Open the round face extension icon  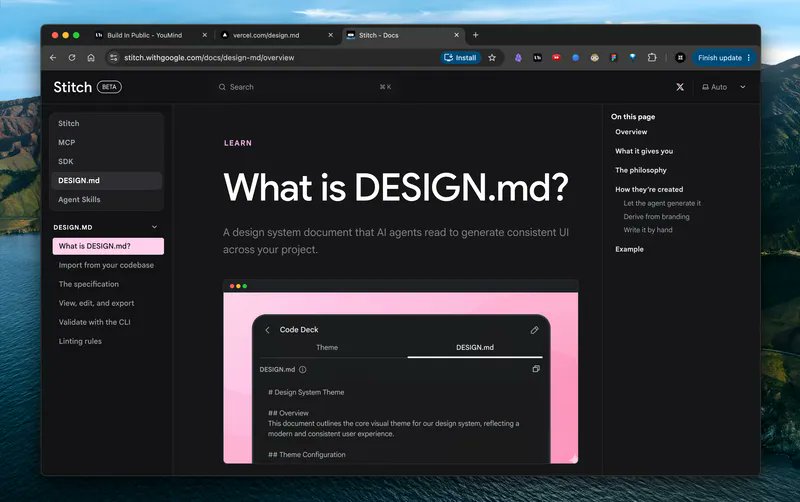[x=594, y=58]
